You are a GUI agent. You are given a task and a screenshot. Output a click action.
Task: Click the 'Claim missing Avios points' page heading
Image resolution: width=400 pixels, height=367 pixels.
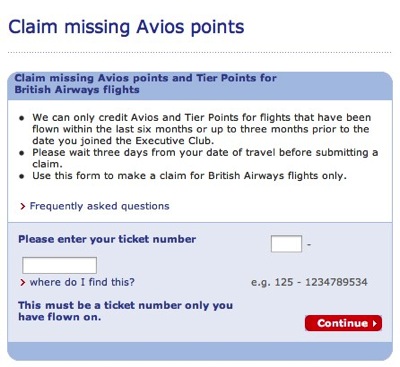tap(126, 27)
